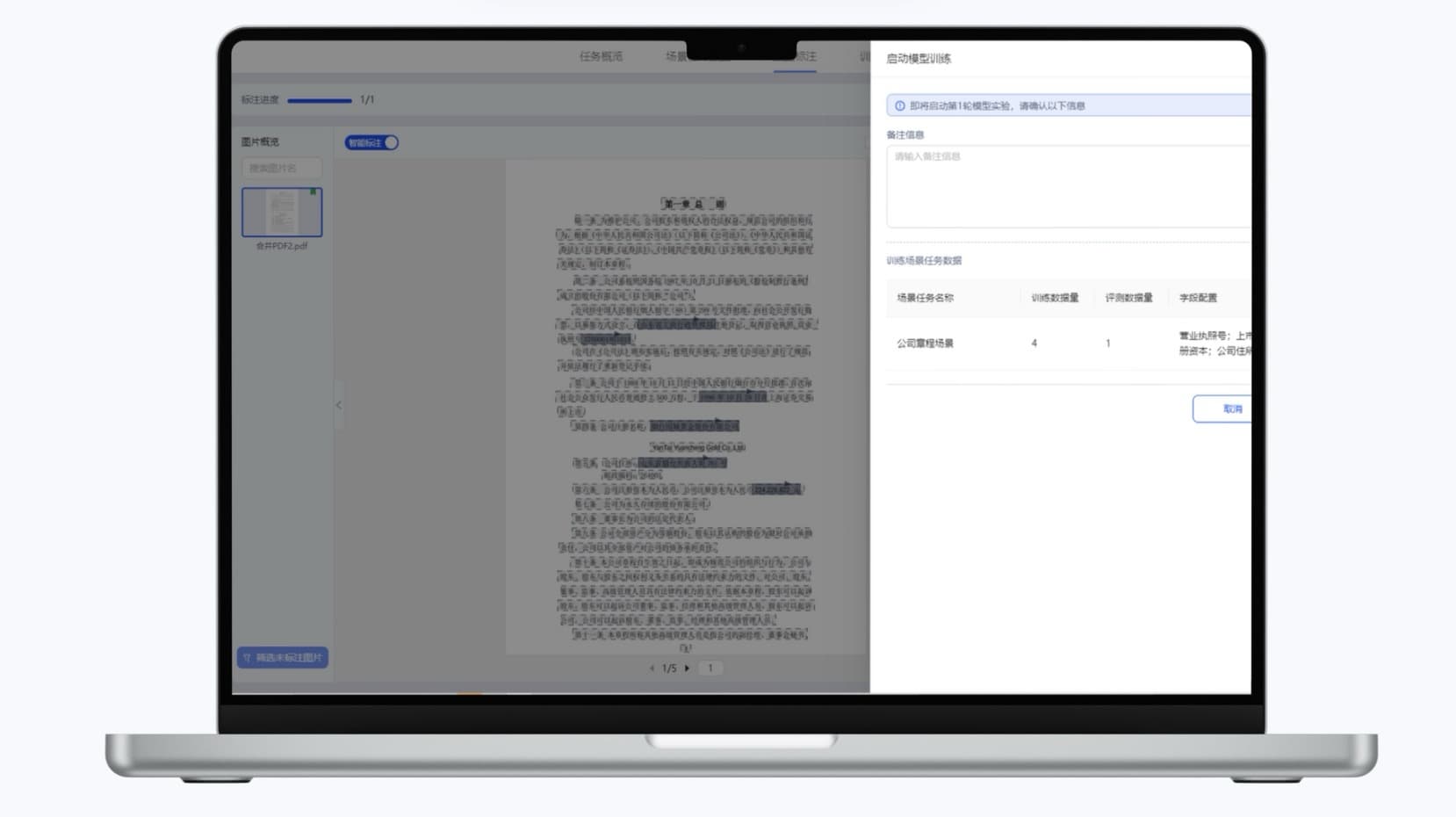Click the filter icon on 筛选未标注图片 button
Viewport: 1456px width, 817px height.
[x=248, y=658]
